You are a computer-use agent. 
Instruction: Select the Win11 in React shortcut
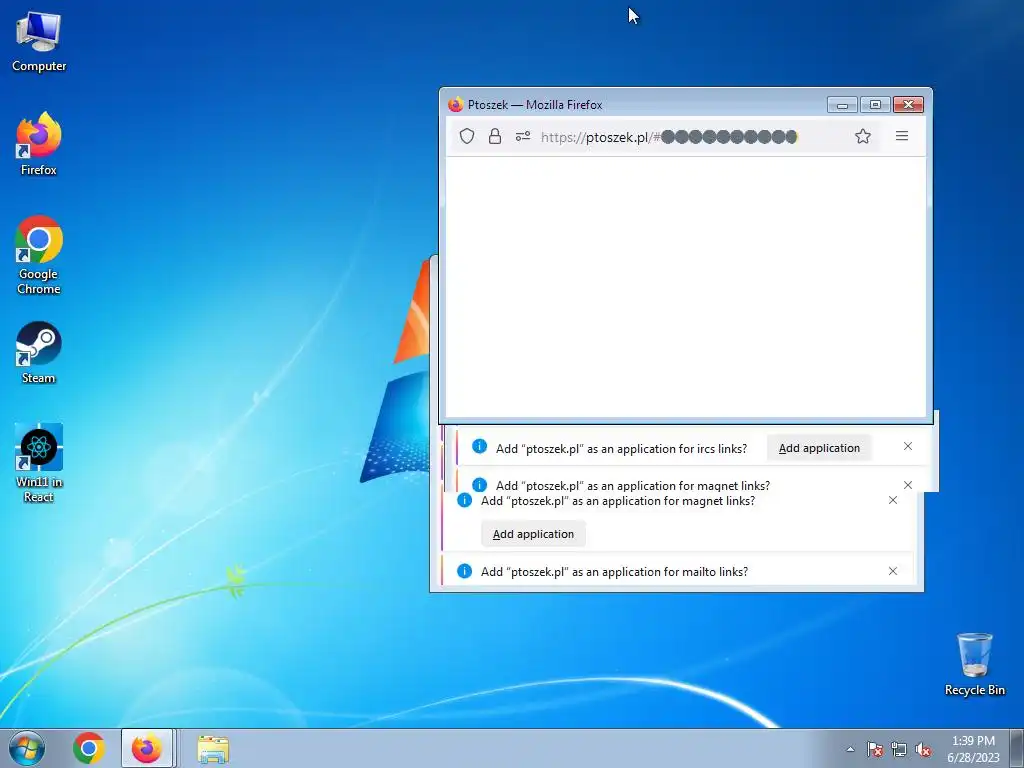(39, 462)
